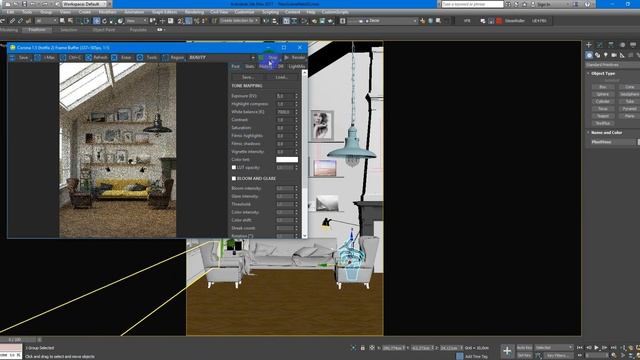Screen dimensions: 640x360
Task: Click Ctrl+C copy in Corona frame buffer
Action: click(71, 58)
